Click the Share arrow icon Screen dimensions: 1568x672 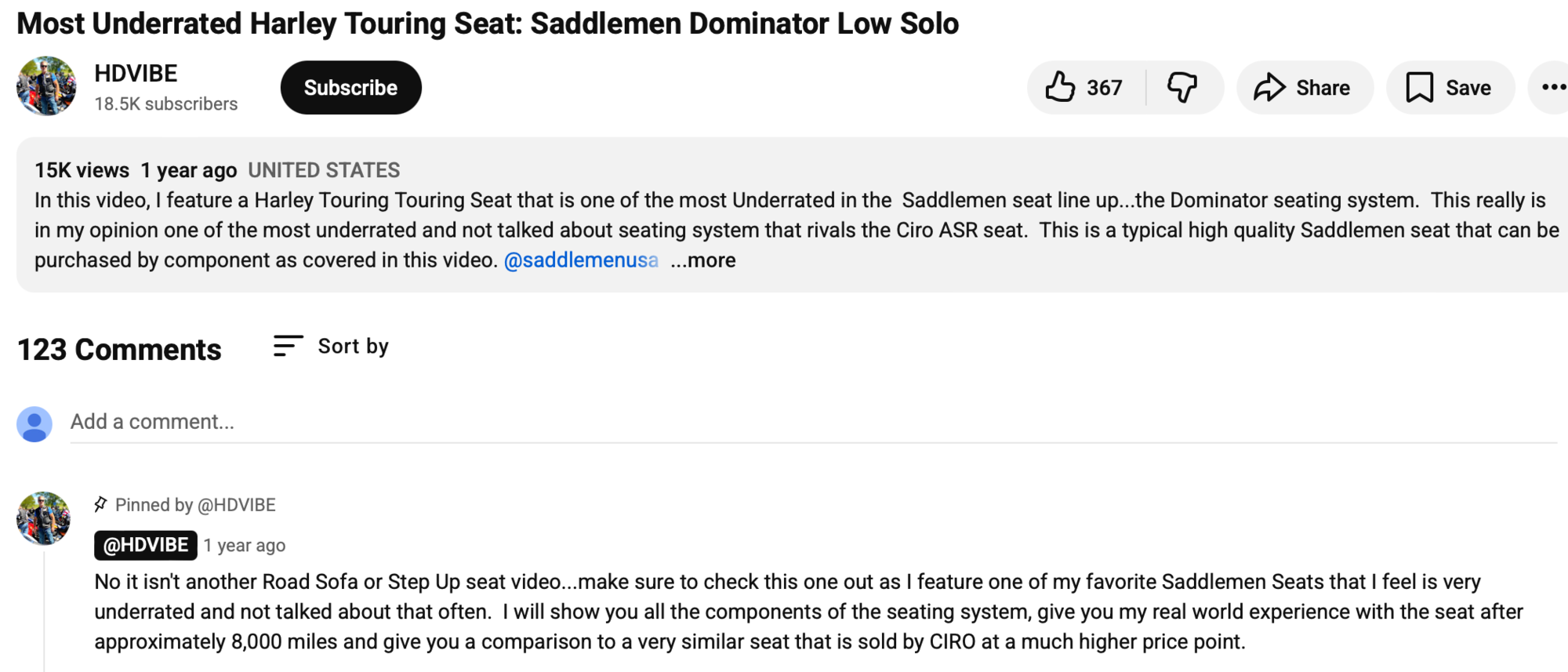(1269, 87)
